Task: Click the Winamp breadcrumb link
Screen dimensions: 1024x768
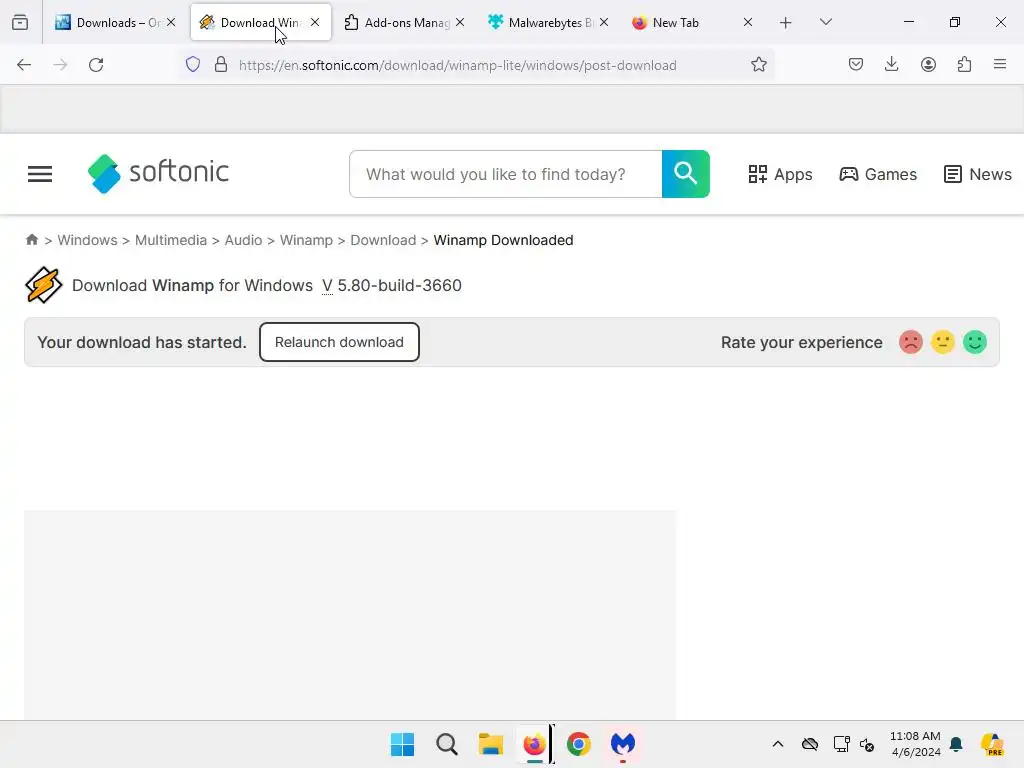Action: click(306, 240)
